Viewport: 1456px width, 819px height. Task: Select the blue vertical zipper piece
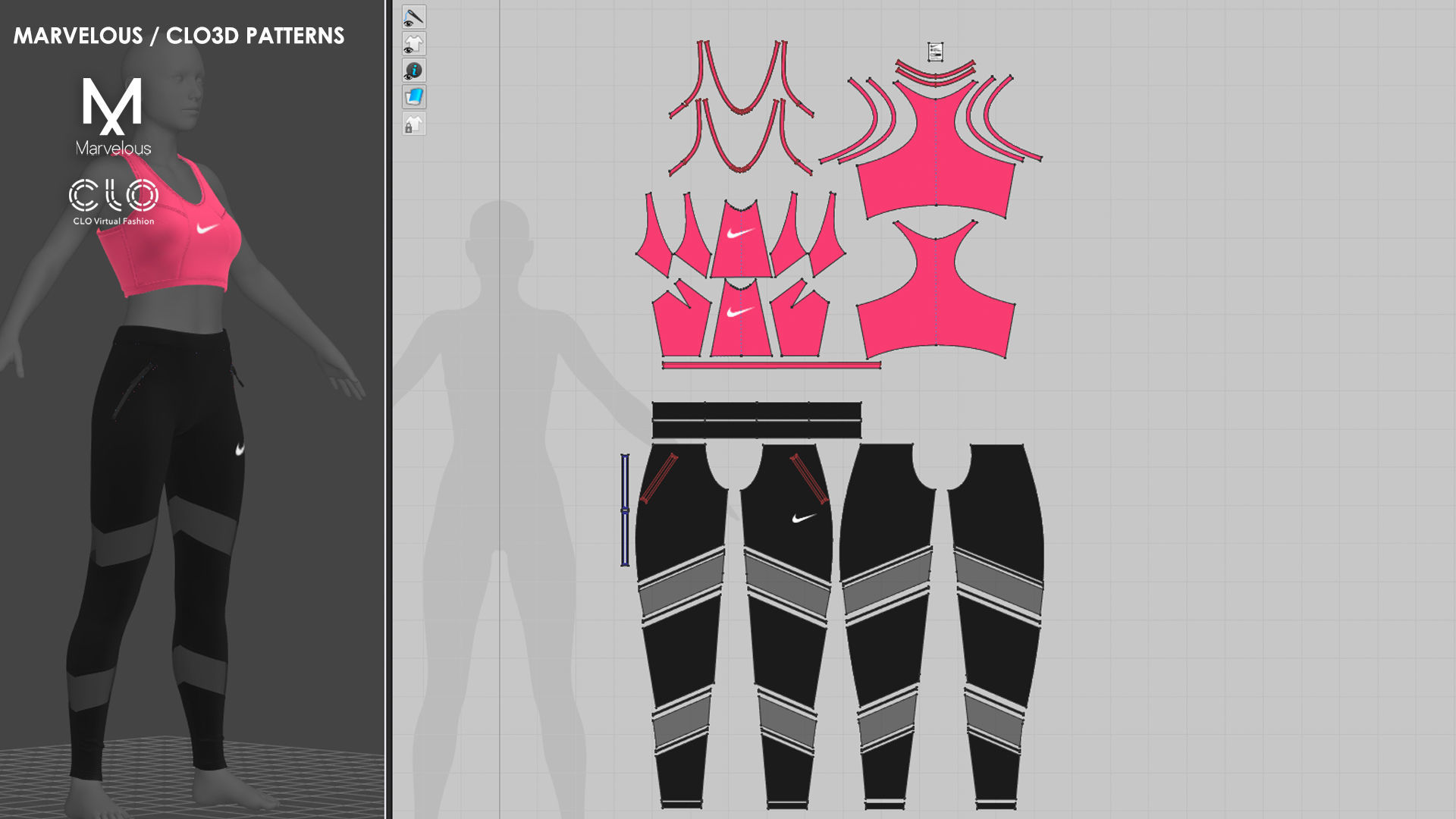(625, 510)
